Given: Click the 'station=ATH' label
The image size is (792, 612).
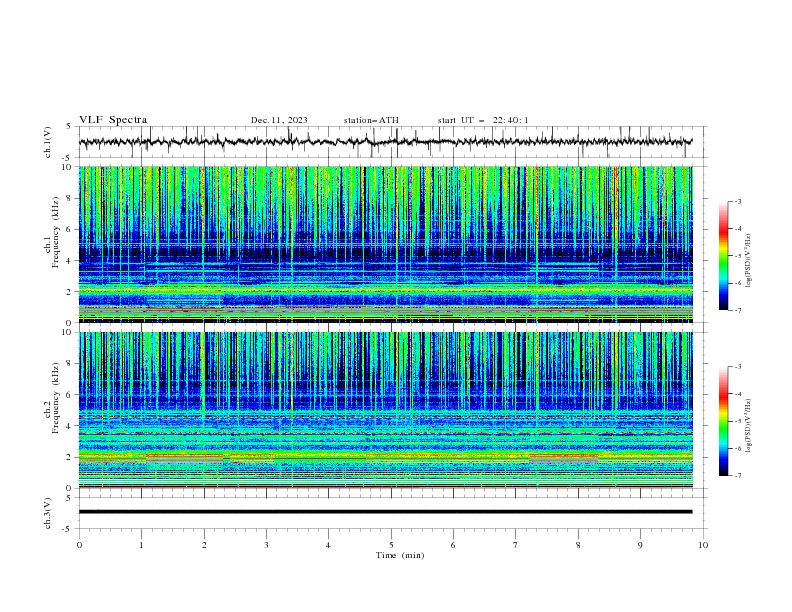Looking at the screenshot, I should (371, 120).
